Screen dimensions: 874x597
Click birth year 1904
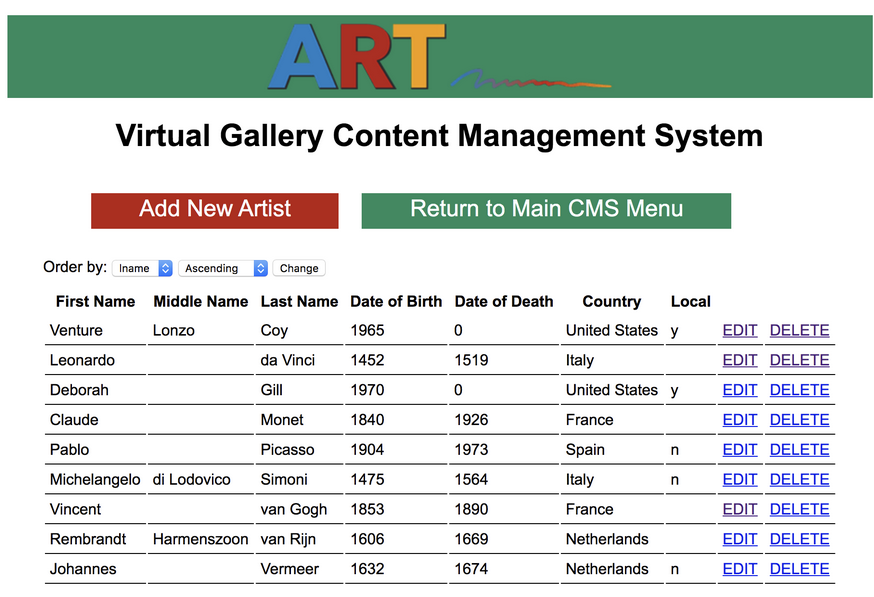tap(367, 450)
